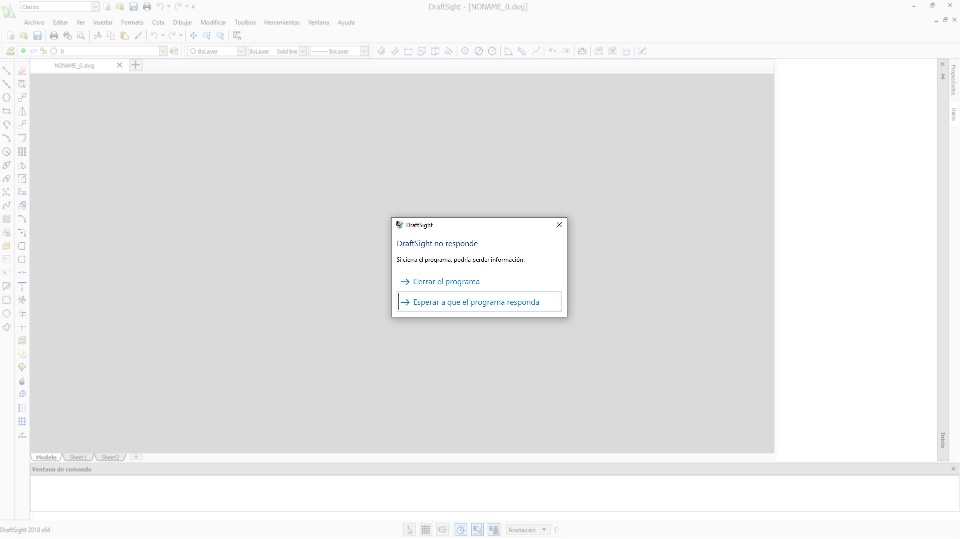
Task: Choose Cerrar el programa in dialog
Action: (x=446, y=282)
